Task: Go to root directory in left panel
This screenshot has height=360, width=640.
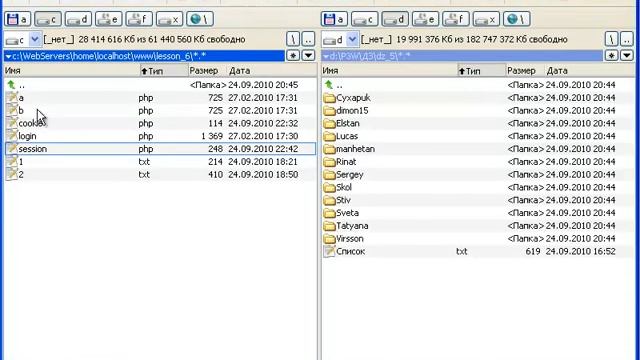Action: point(293,40)
